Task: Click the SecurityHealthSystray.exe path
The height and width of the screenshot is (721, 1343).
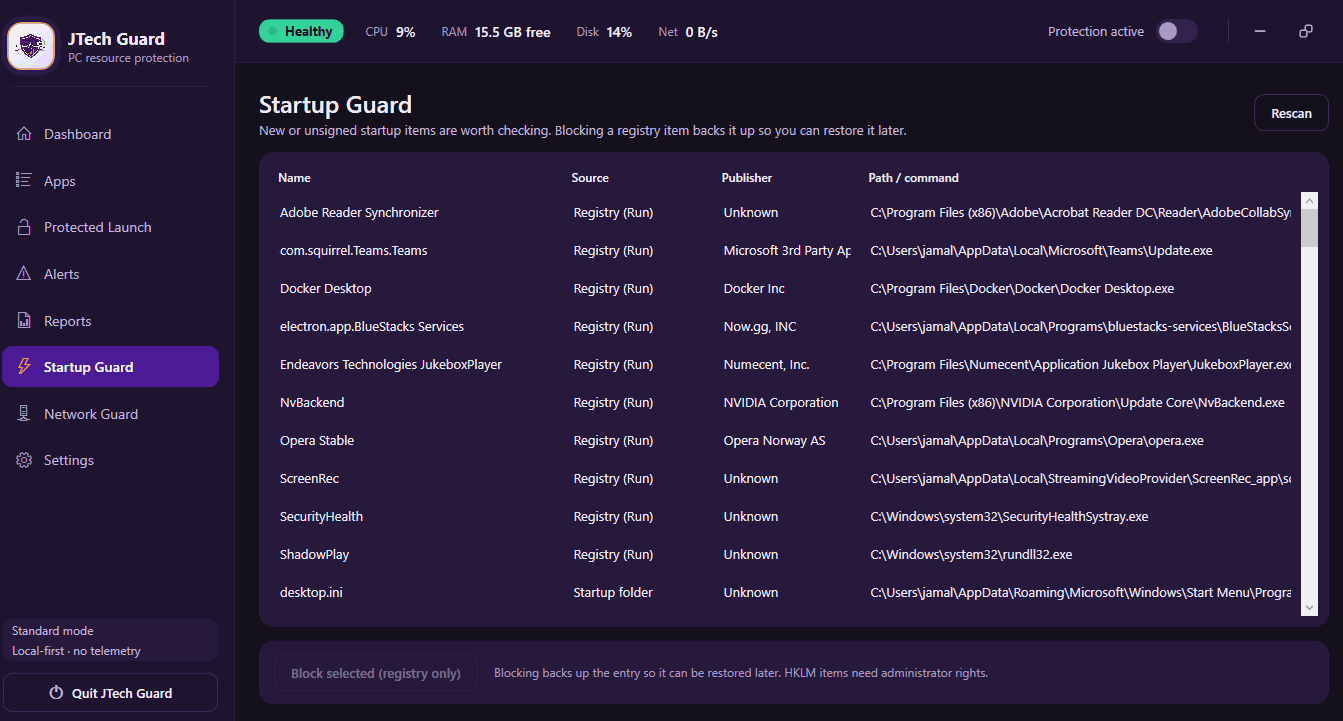Action: (x=1009, y=517)
